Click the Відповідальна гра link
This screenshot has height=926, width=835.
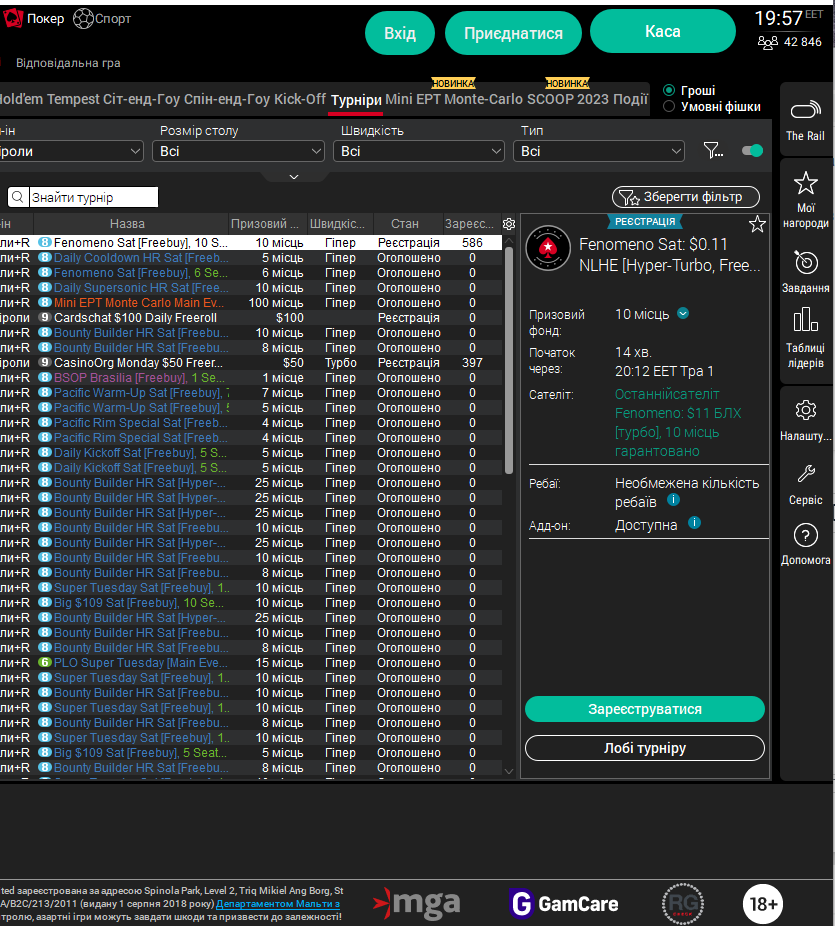69,63
